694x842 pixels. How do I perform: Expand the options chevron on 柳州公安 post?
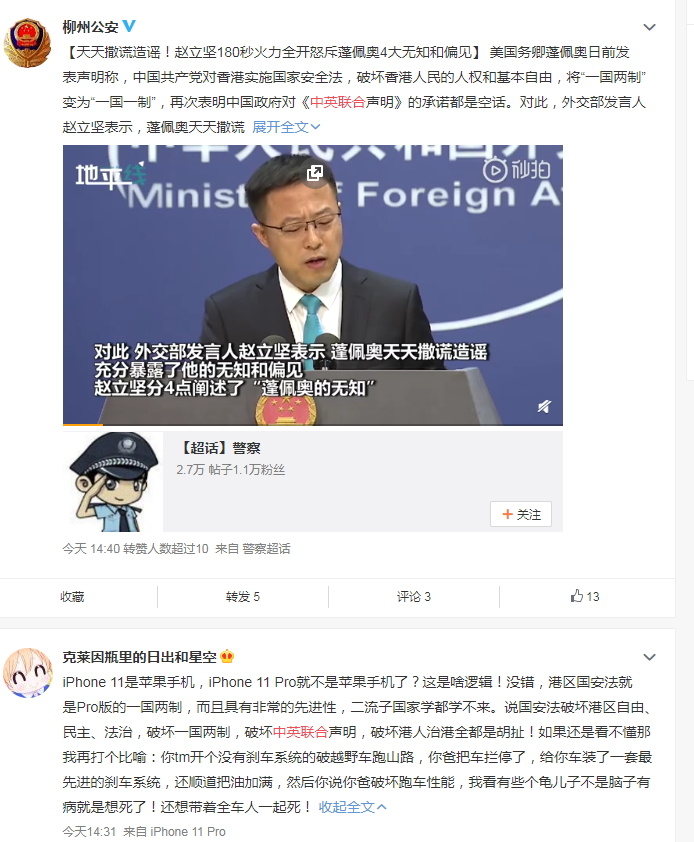[649, 27]
